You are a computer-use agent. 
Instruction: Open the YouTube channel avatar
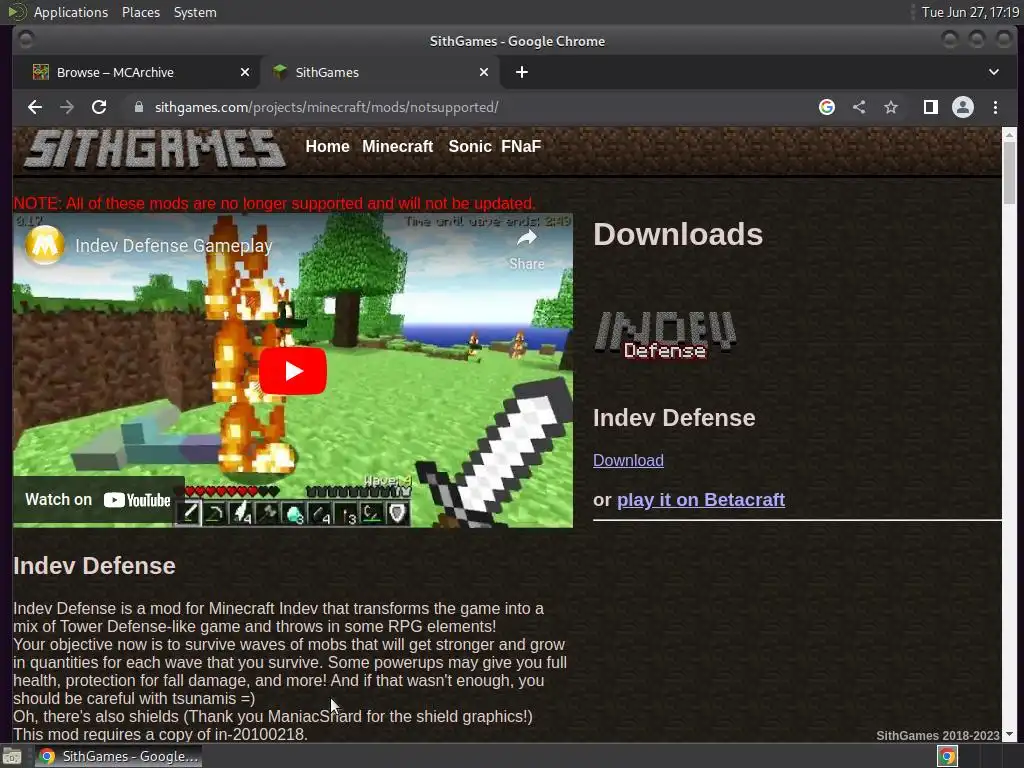click(44, 245)
